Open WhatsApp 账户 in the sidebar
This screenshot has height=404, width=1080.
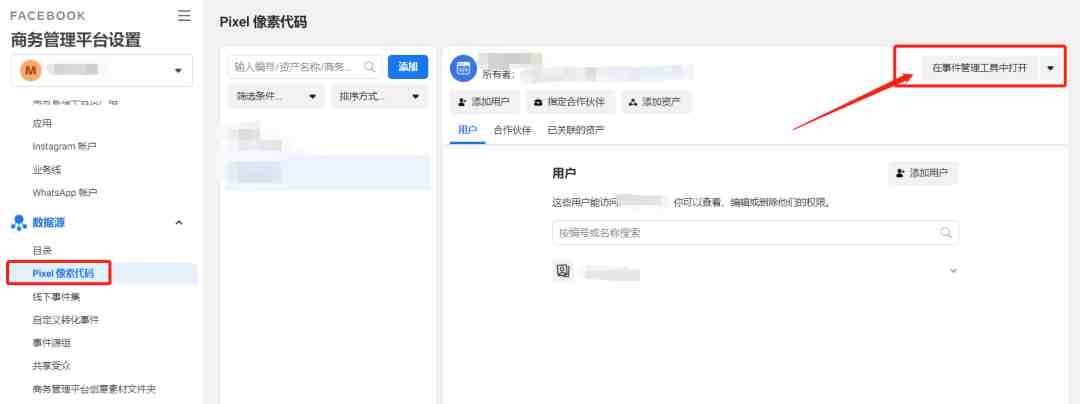(x=65, y=193)
